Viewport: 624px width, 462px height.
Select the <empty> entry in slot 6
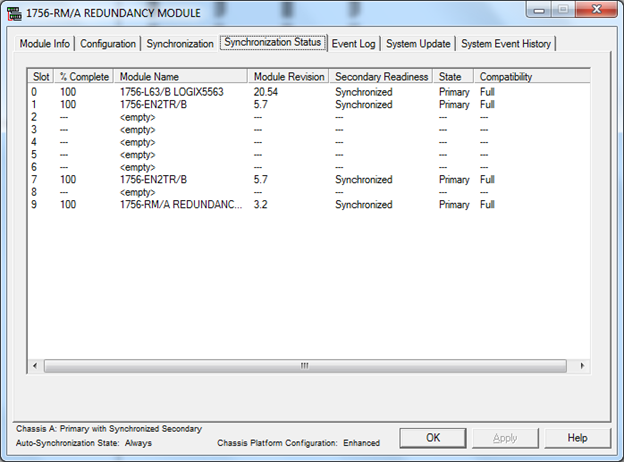tap(138, 167)
